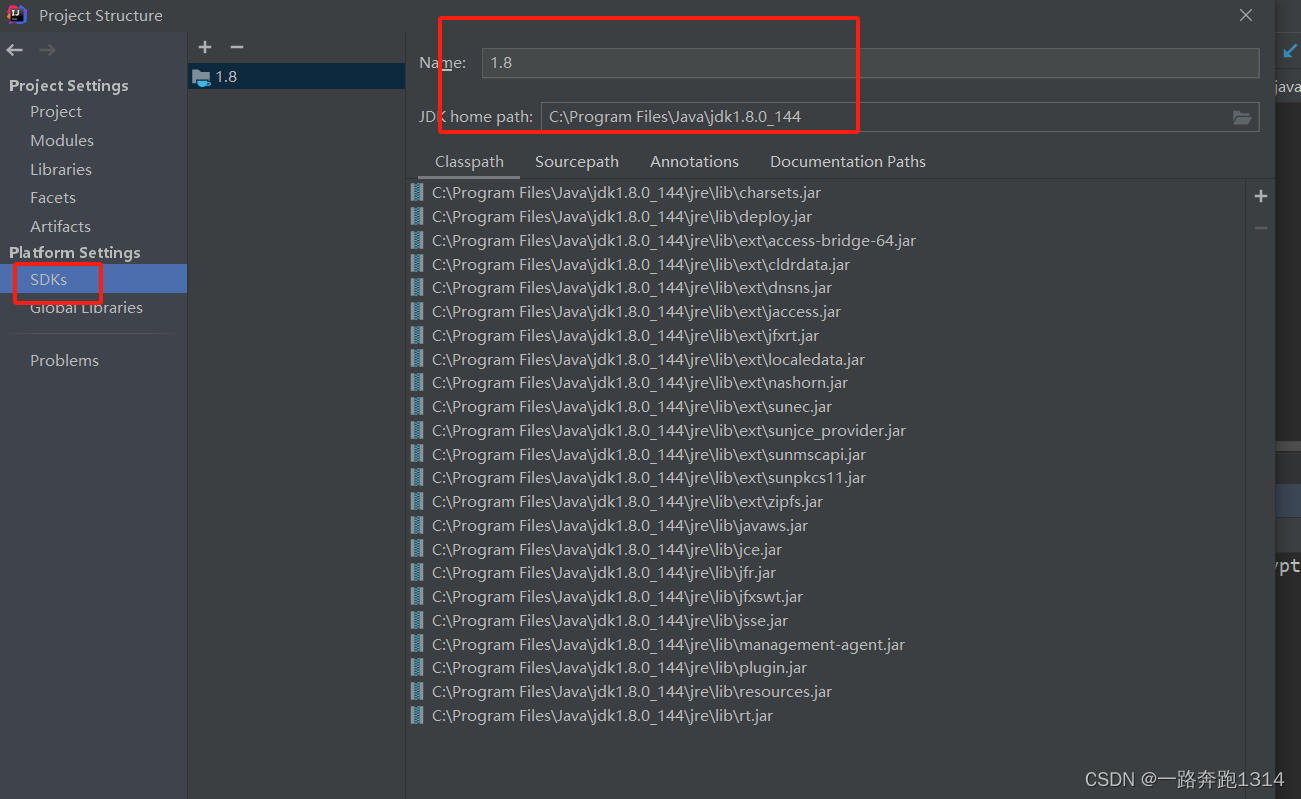Select SDKs under Platform Settings

click(x=93, y=279)
